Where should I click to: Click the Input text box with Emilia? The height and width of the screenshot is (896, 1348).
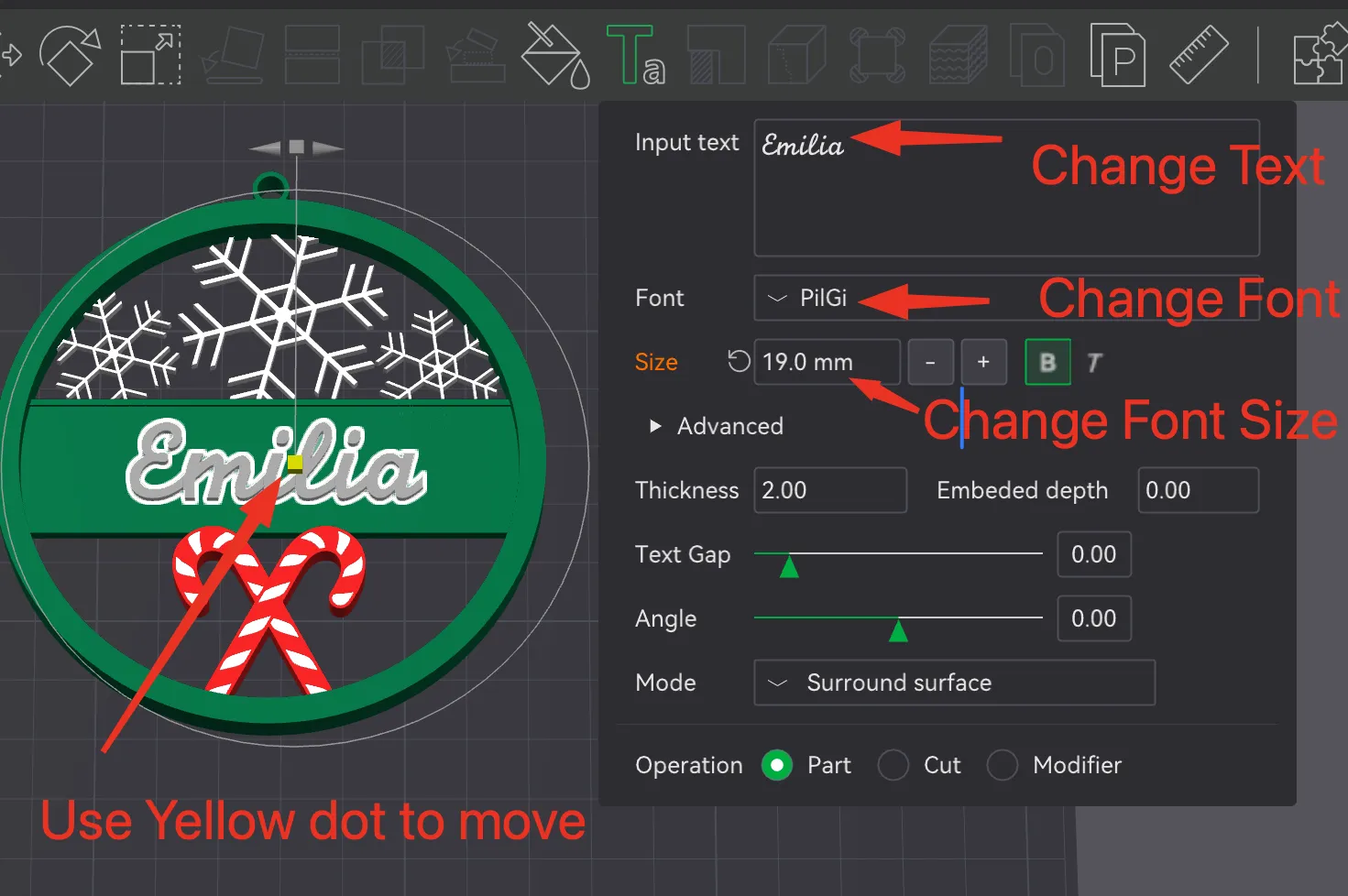coord(1006,188)
